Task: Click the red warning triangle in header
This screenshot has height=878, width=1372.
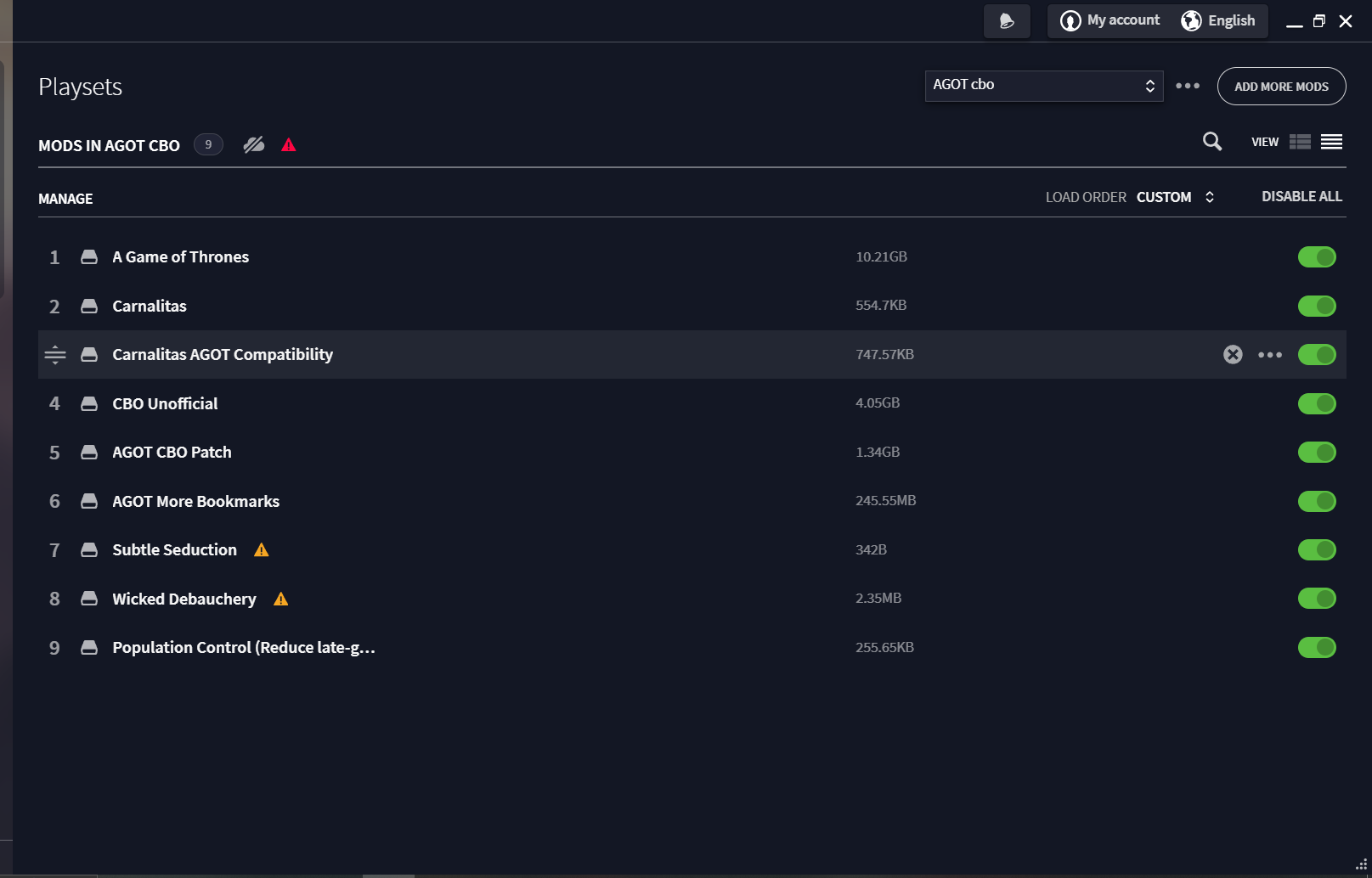Action: 289,145
